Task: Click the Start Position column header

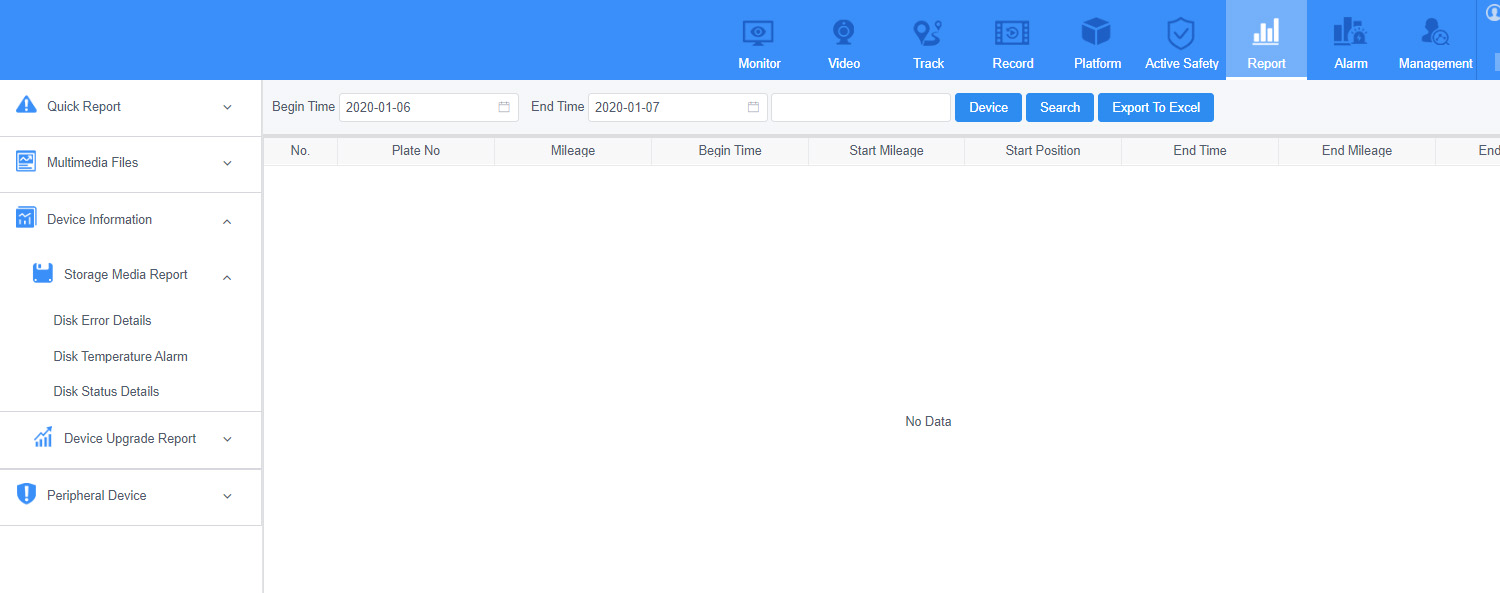Action: [1043, 151]
